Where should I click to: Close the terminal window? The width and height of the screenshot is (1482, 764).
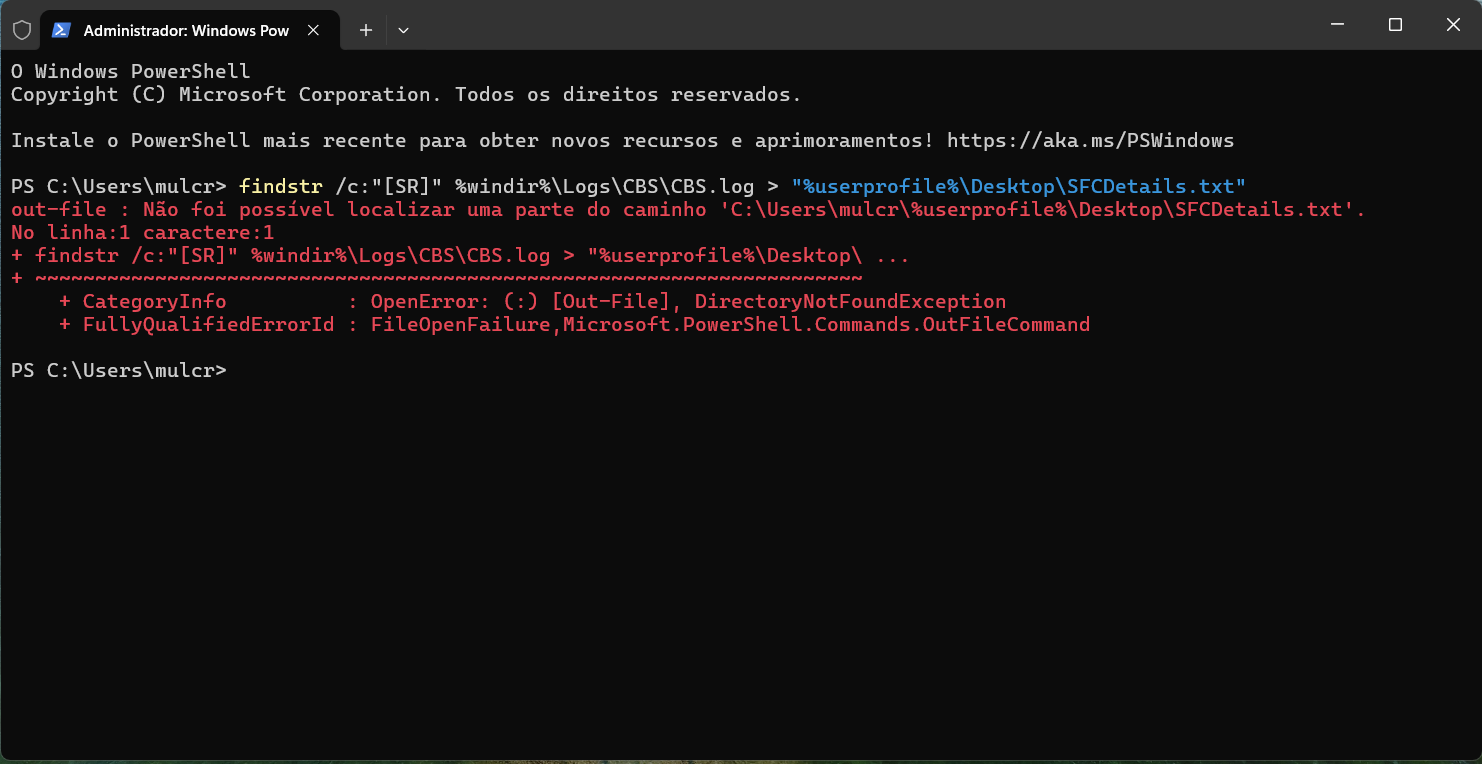tap(1453, 25)
